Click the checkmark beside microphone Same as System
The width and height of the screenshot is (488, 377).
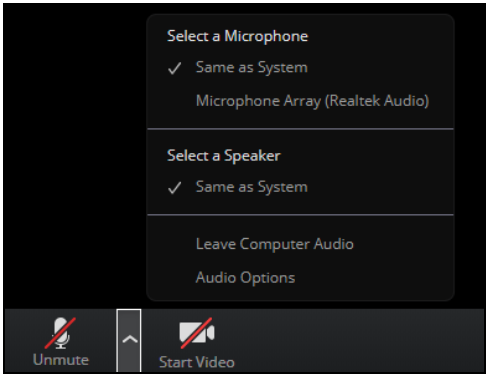[x=175, y=68]
